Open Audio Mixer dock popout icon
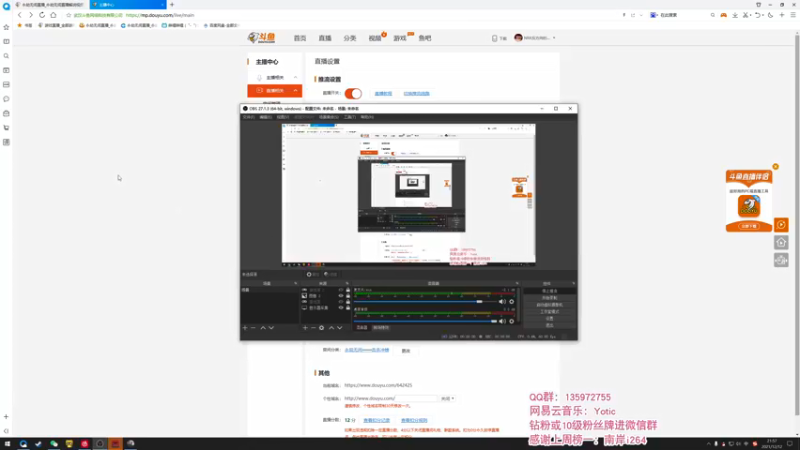800x450 pixels. [x=517, y=283]
